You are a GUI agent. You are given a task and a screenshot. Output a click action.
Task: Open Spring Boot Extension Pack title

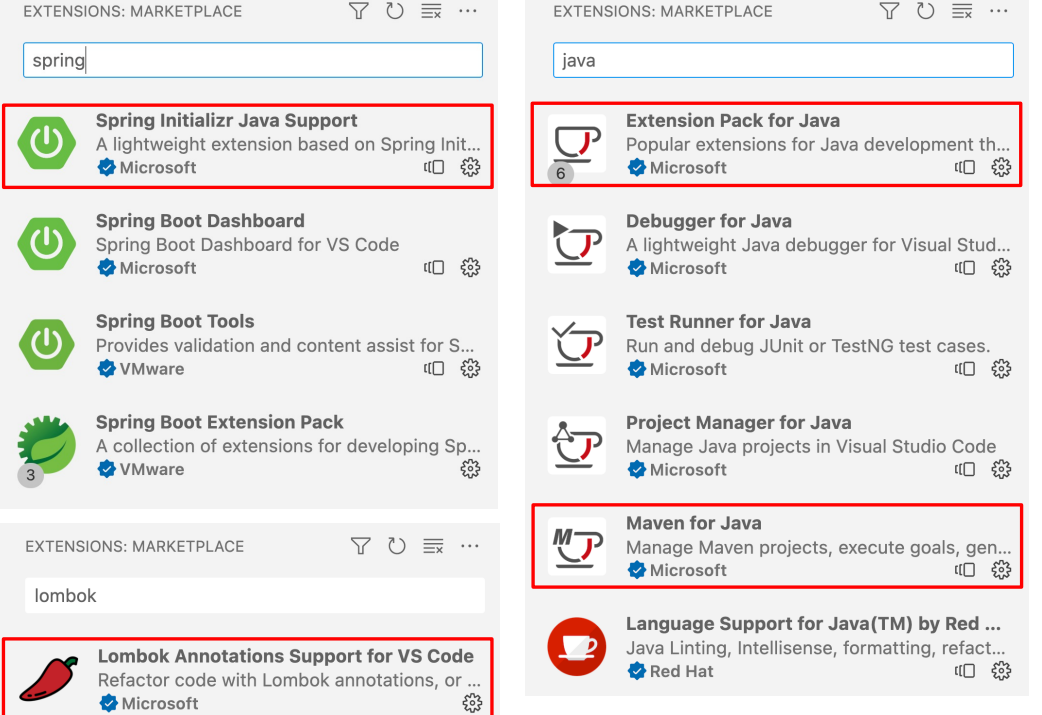(x=219, y=422)
